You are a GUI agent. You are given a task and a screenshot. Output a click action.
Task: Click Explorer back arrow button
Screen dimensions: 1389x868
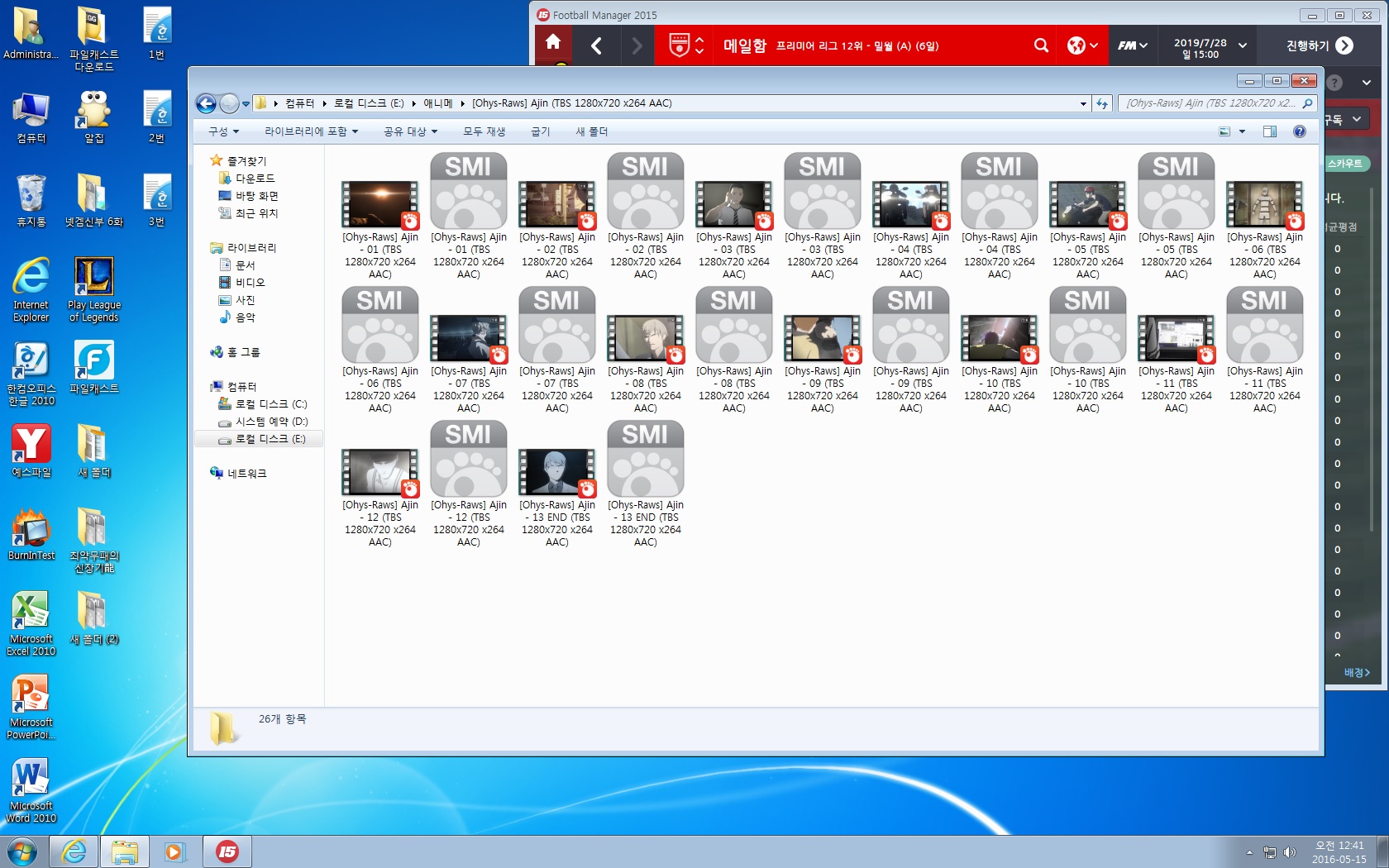click(206, 103)
